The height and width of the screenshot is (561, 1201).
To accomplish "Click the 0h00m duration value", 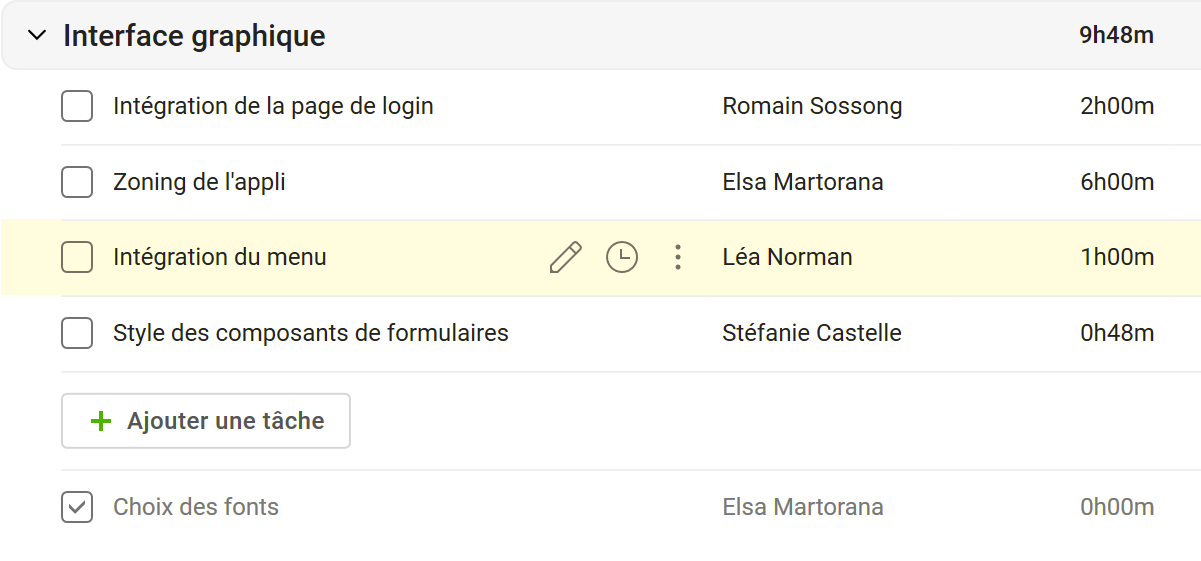I will pos(1117,507).
